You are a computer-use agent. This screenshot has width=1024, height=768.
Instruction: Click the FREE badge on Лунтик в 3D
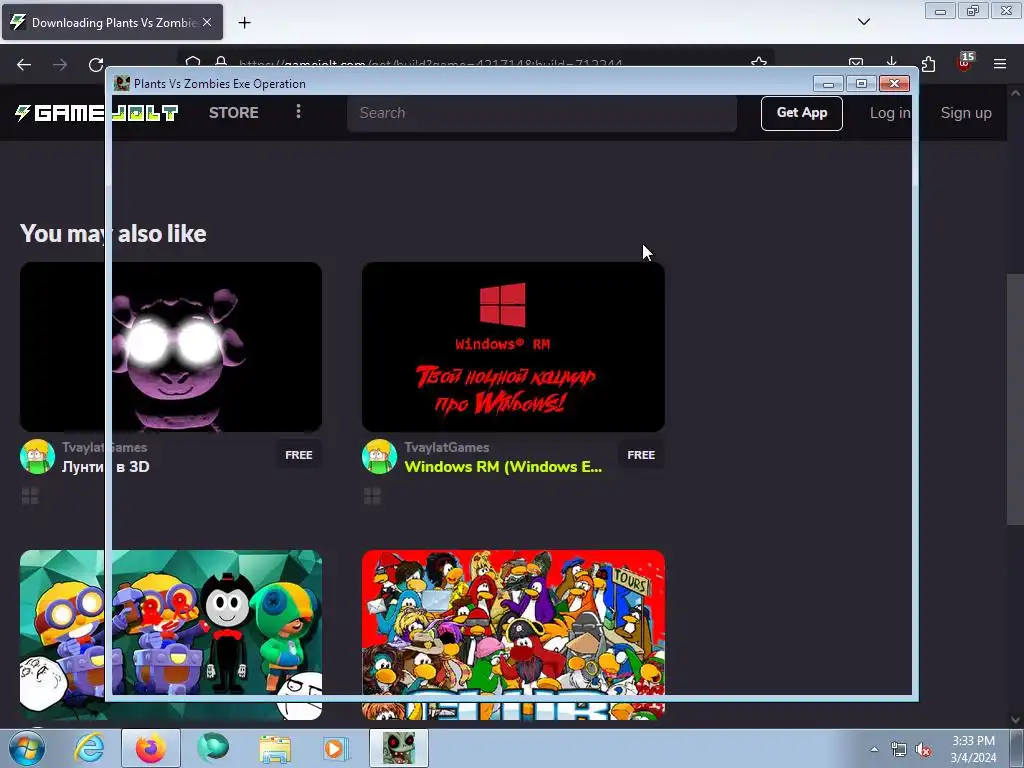(298, 455)
